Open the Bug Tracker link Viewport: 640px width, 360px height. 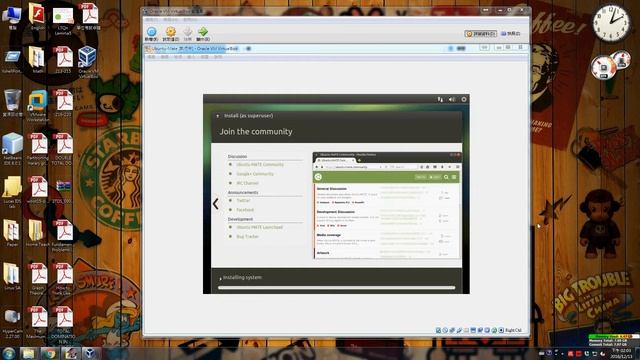pos(247,237)
